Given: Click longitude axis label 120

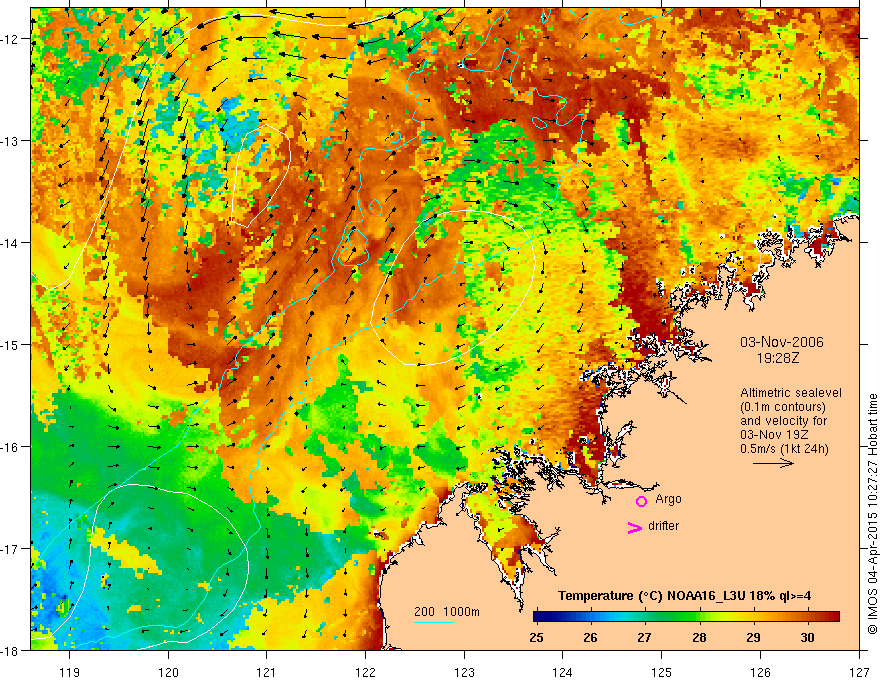Looking at the screenshot, I should (x=168, y=672).
